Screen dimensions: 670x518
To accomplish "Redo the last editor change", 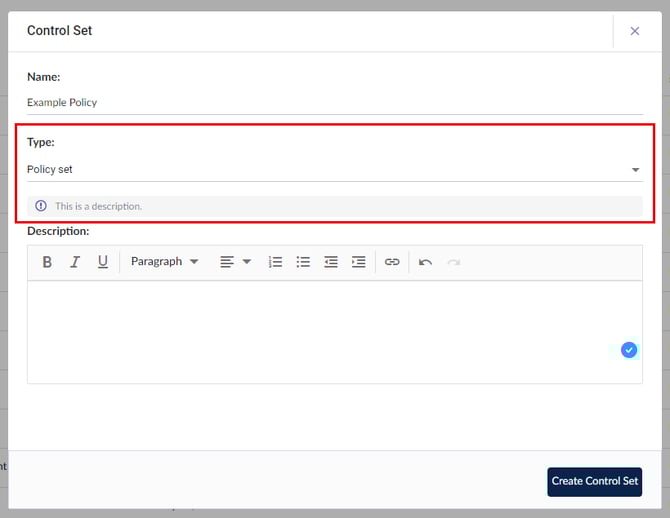I will pyautogui.click(x=453, y=262).
